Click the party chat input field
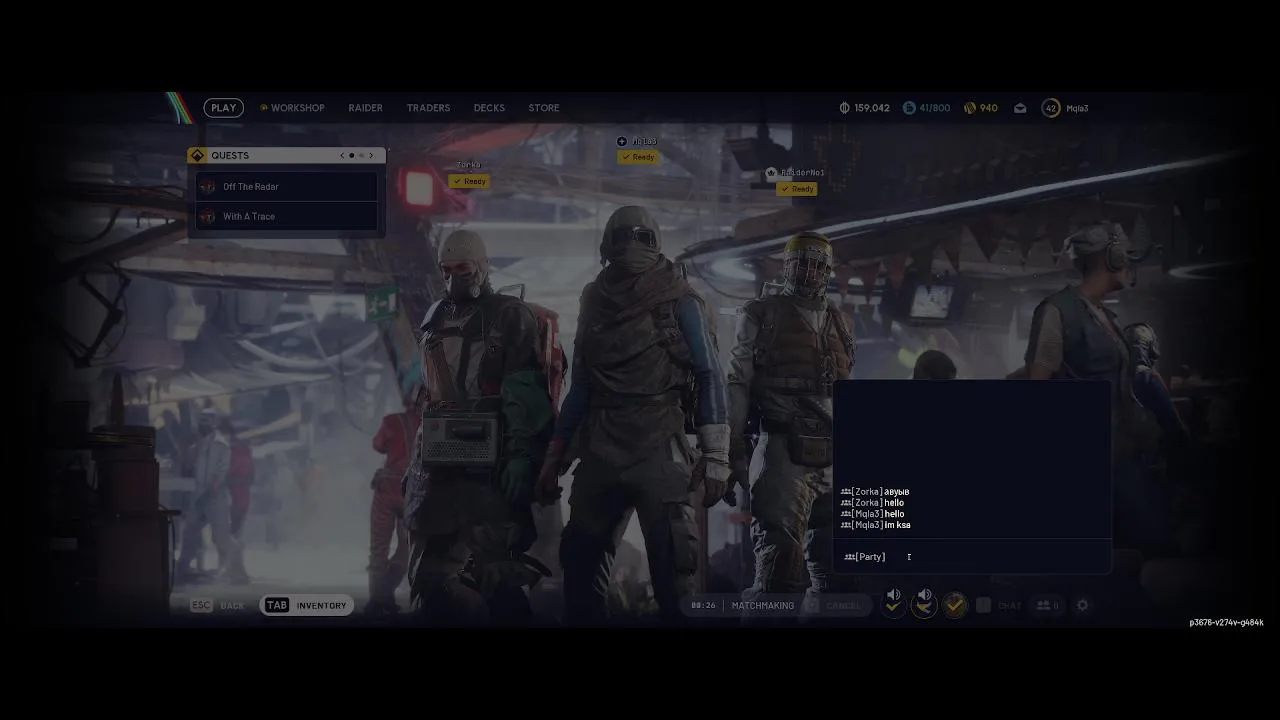Viewport: 1280px width, 720px height. click(x=972, y=557)
